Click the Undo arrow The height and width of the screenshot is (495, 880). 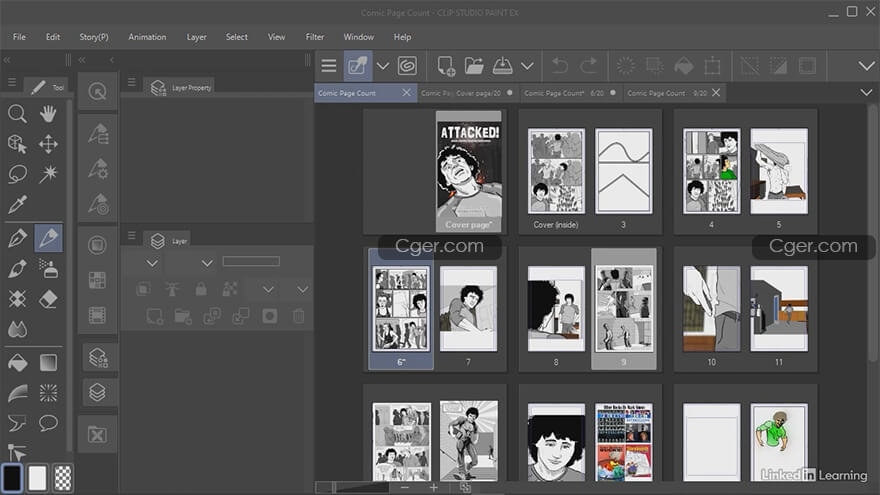(x=560, y=66)
